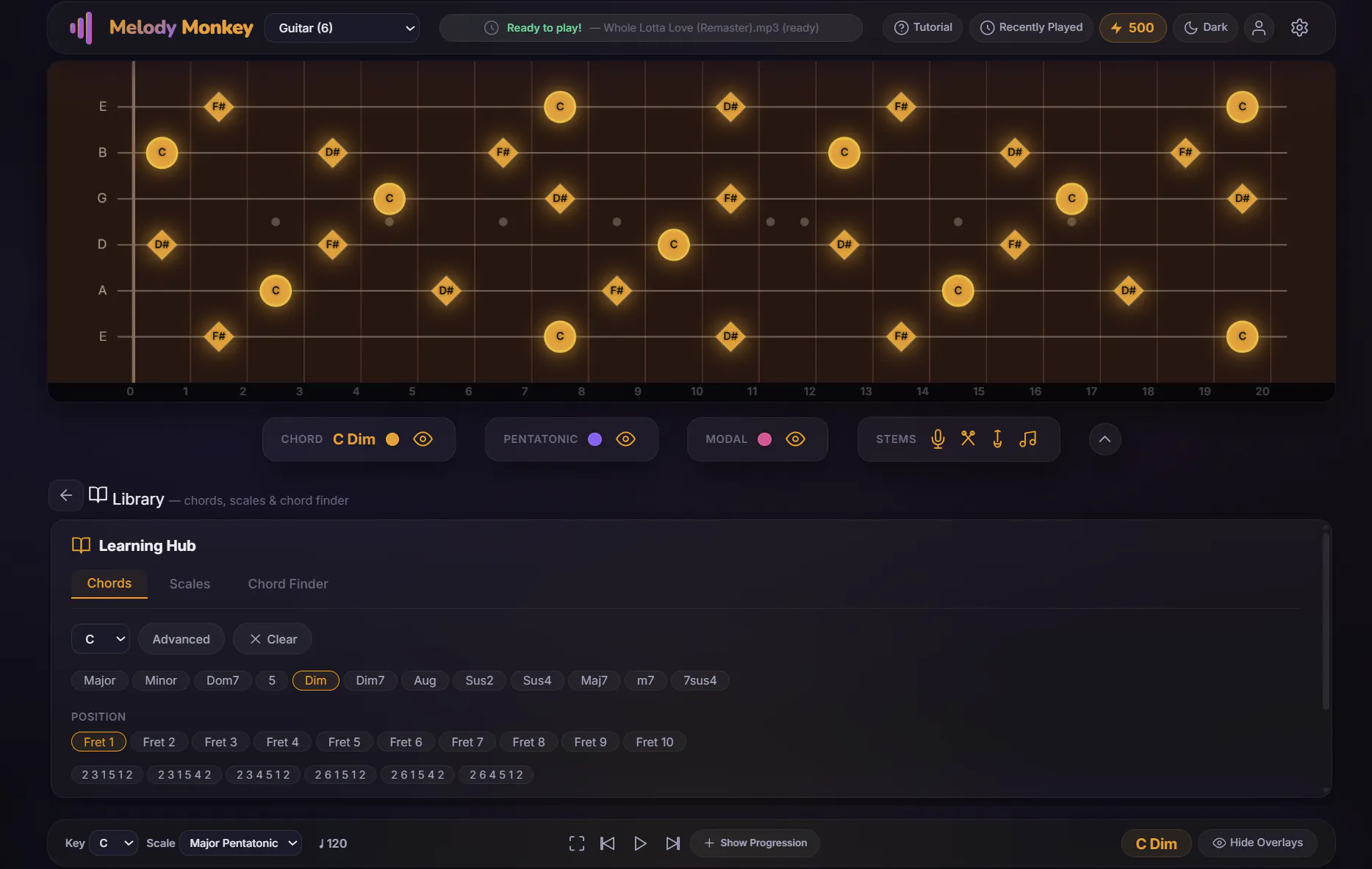Viewport: 1372px width, 869px height.
Task: Switch to the Chord Finder tab
Action: pyautogui.click(x=288, y=584)
